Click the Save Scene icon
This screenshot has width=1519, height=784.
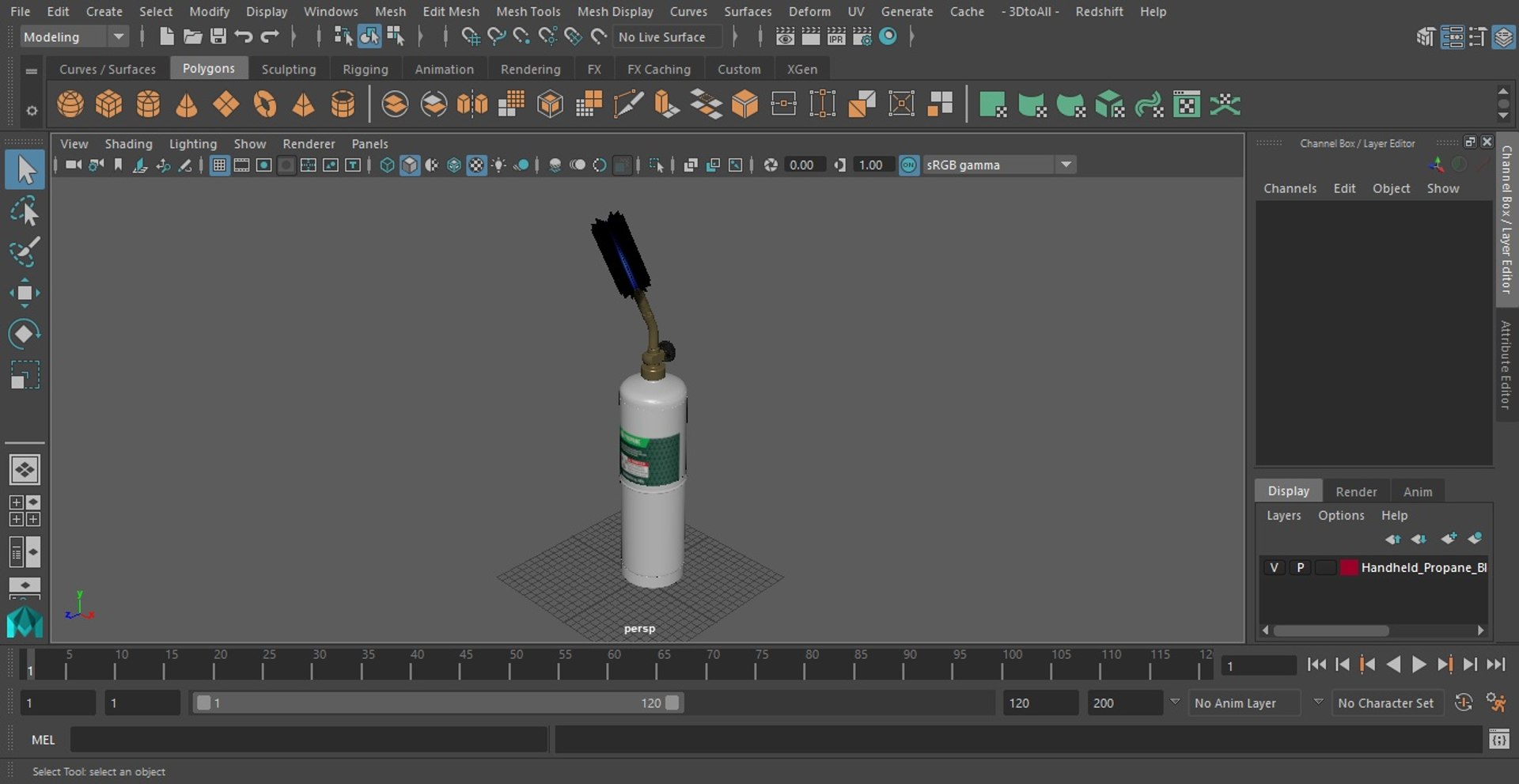point(218,36)
